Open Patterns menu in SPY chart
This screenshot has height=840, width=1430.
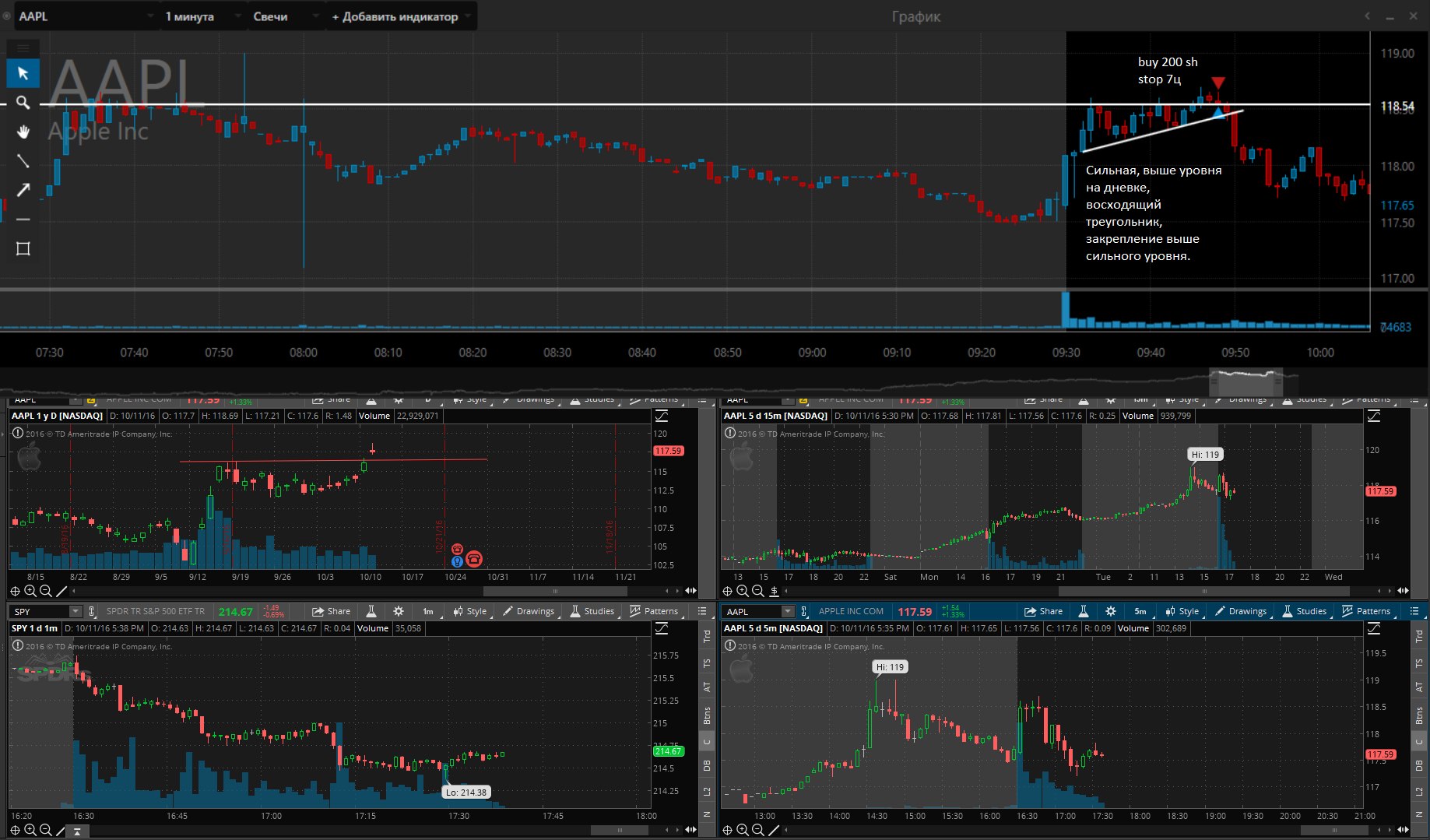tap(654, 611)
